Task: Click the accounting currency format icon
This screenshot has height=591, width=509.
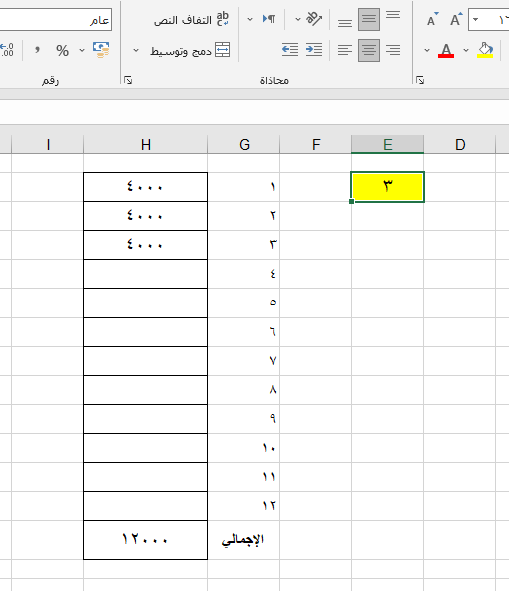Action: tap(101, 50)
